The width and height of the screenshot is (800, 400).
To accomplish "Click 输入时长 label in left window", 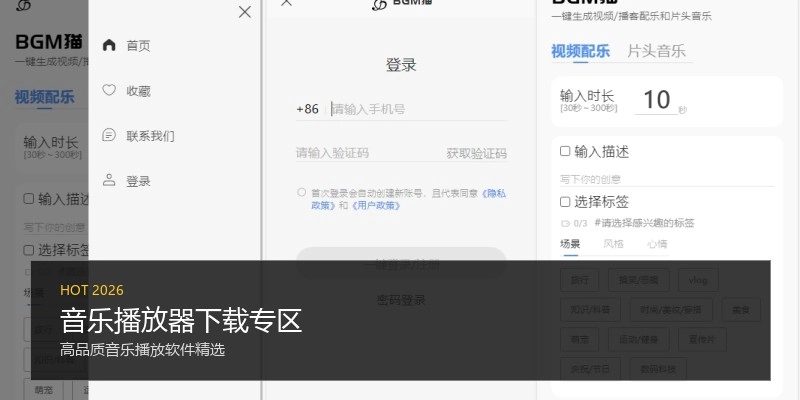I will pyautogui.click(x=51, y=142).
